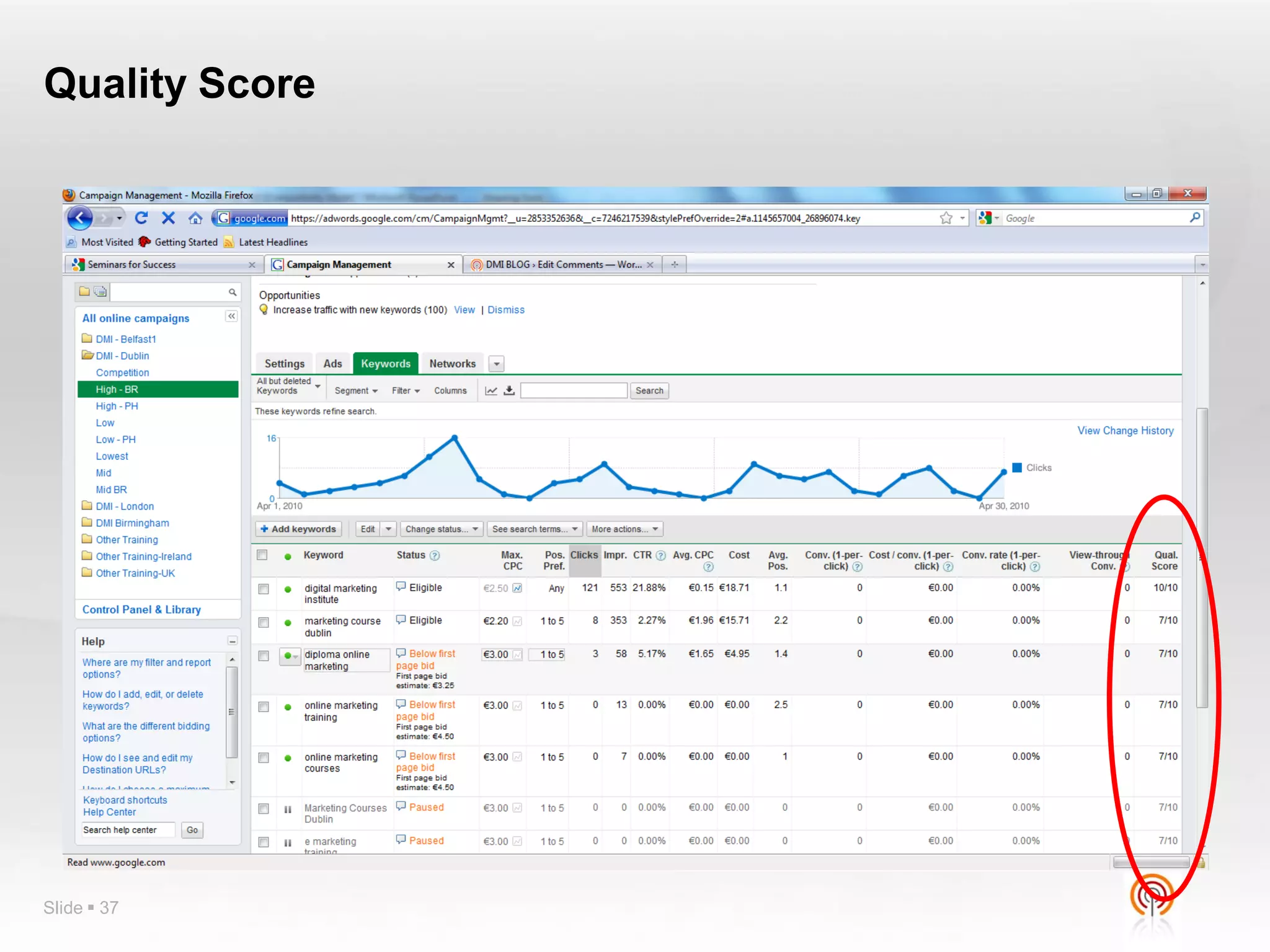Open the Filter dropdown

(406, 390)
